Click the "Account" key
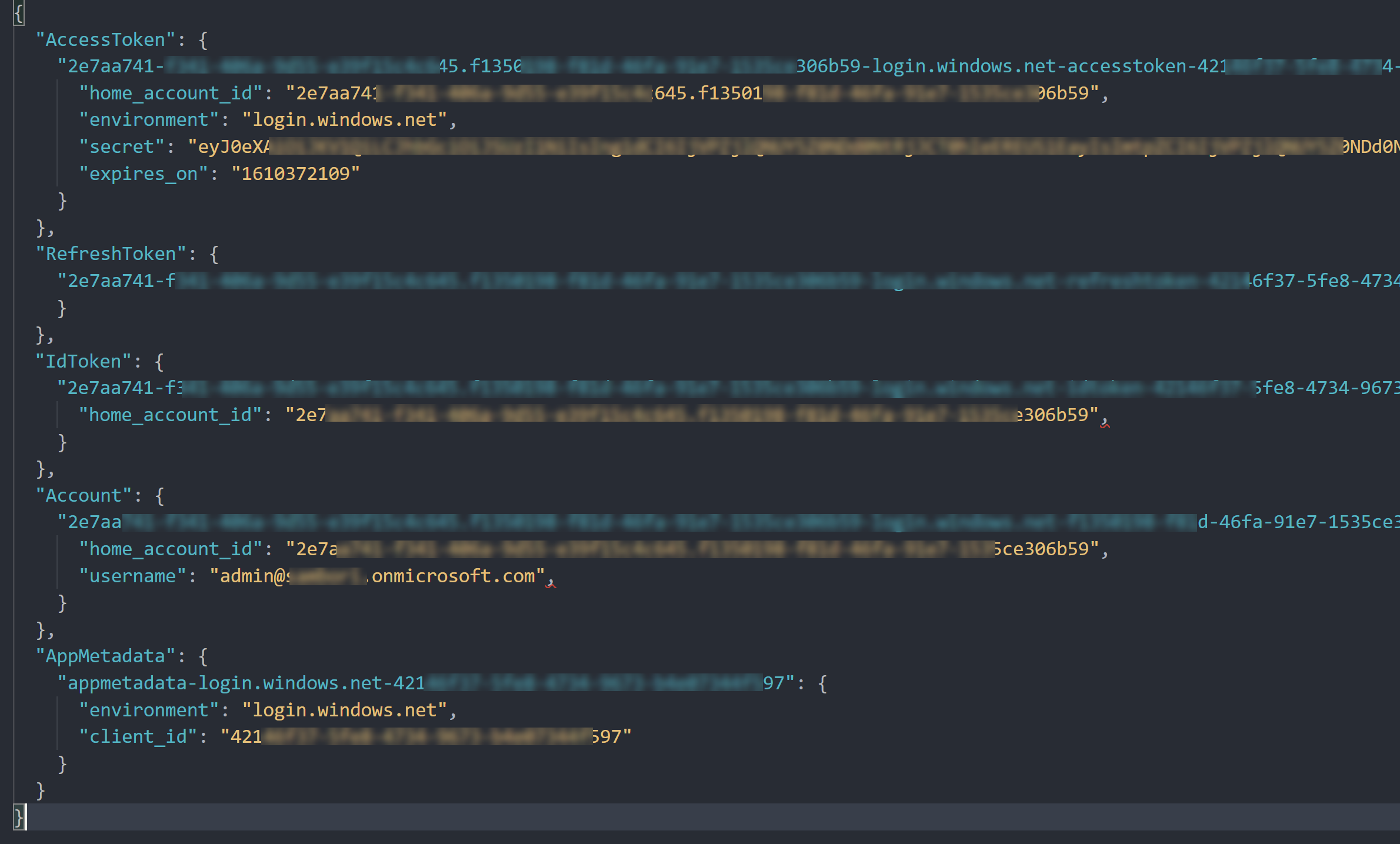 [84, 495]
